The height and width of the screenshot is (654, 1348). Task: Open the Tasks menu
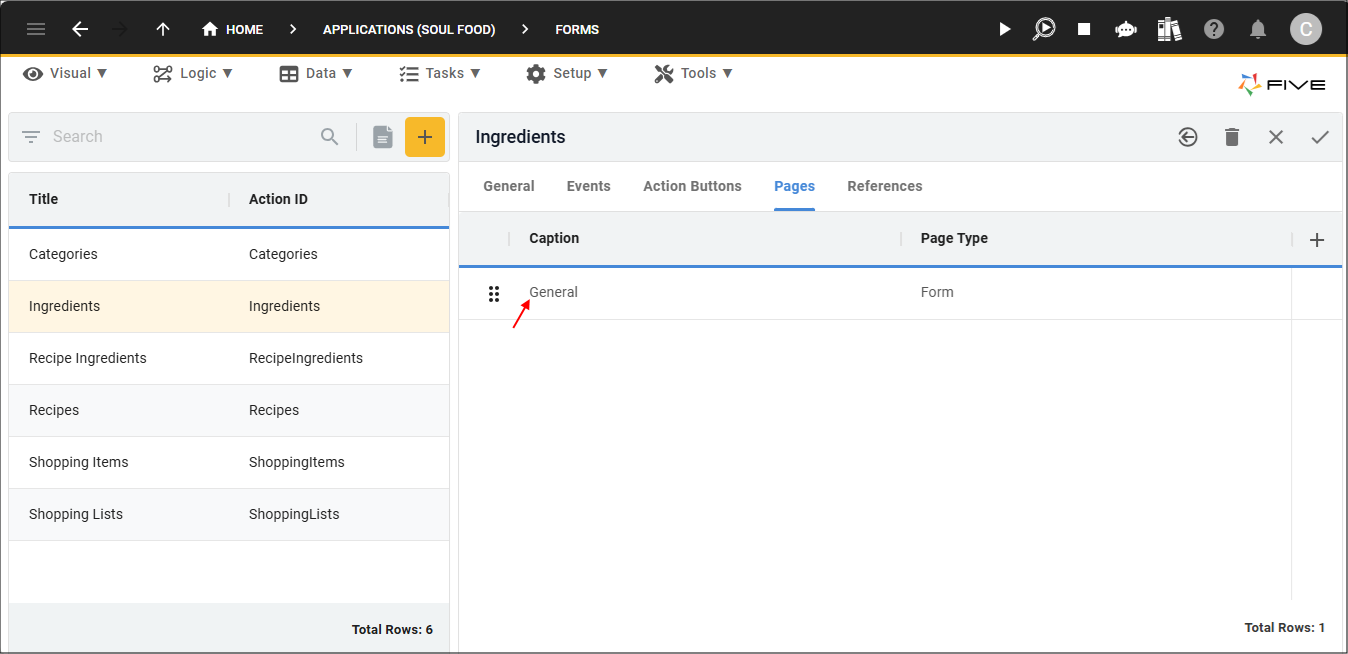pos(440,73)
